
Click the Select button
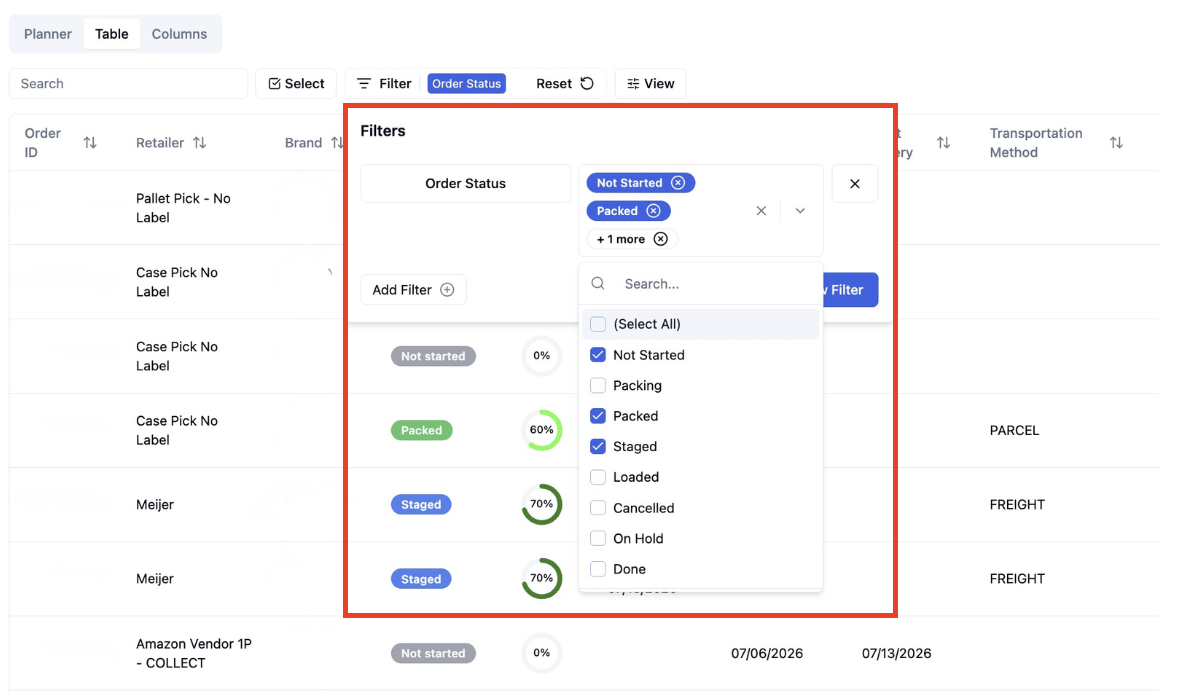297,84
